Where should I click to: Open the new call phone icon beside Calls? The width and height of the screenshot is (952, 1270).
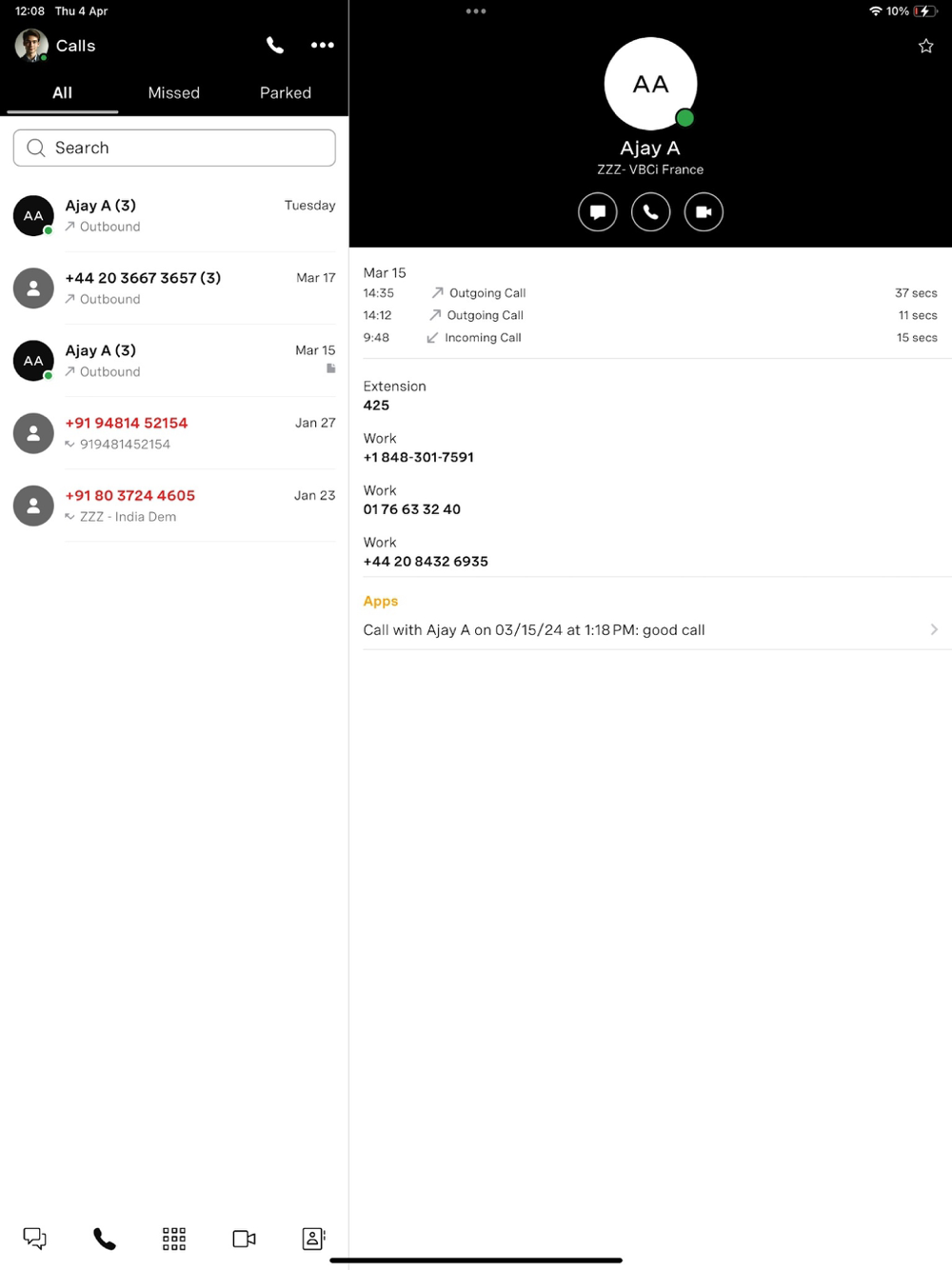pos(274,45)
